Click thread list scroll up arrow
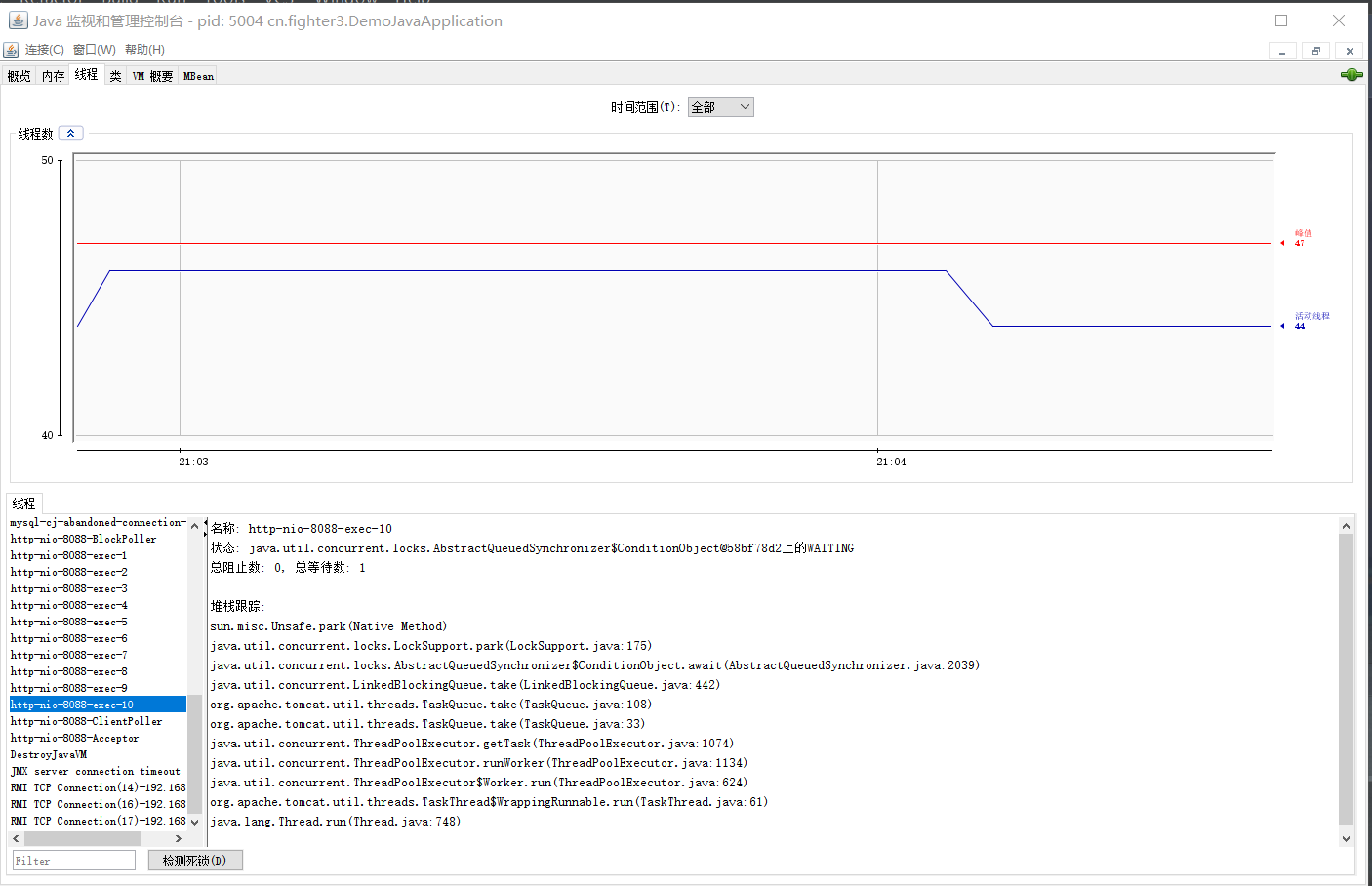 click(194, 527)
